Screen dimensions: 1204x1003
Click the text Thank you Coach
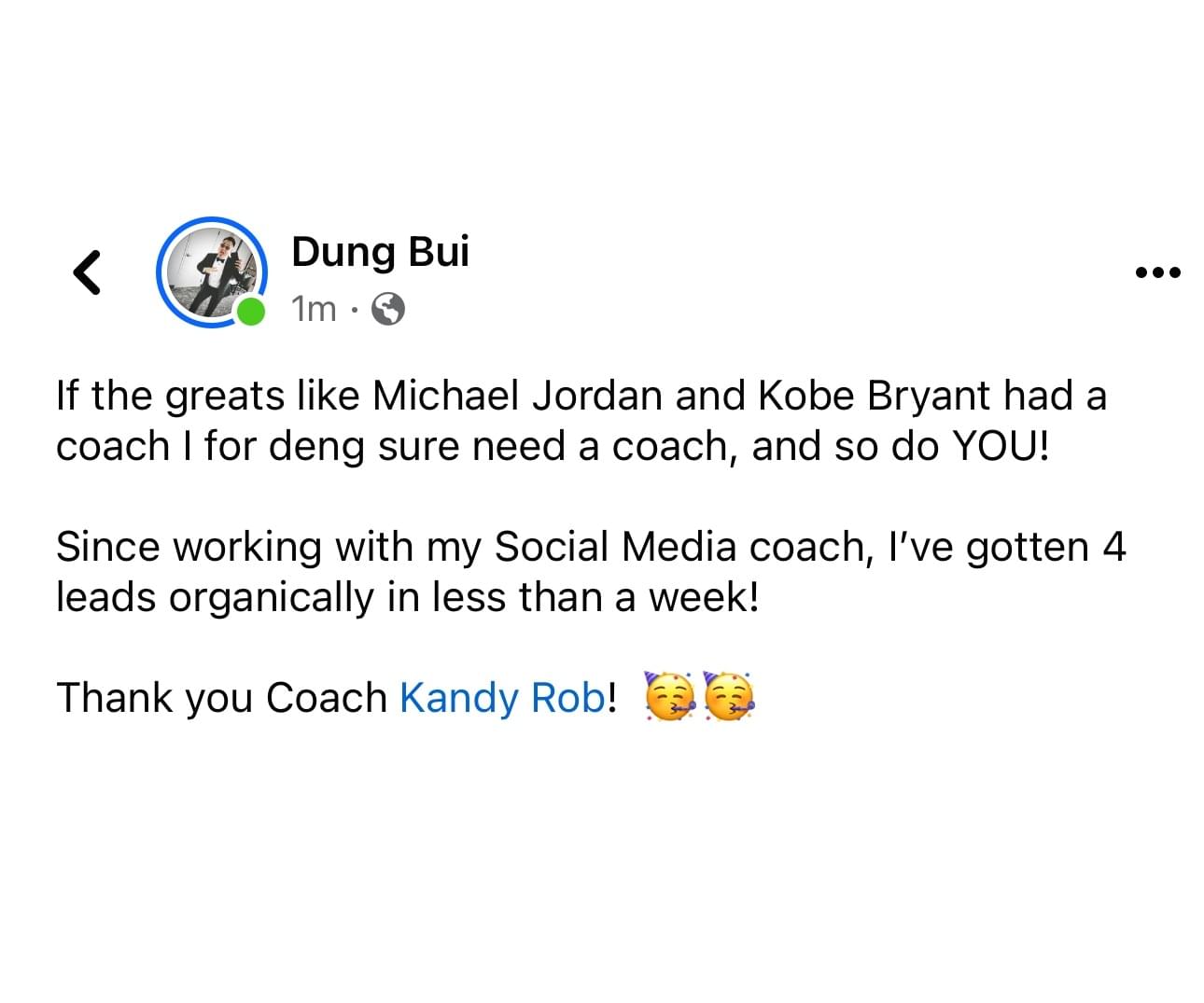[221, 697]
